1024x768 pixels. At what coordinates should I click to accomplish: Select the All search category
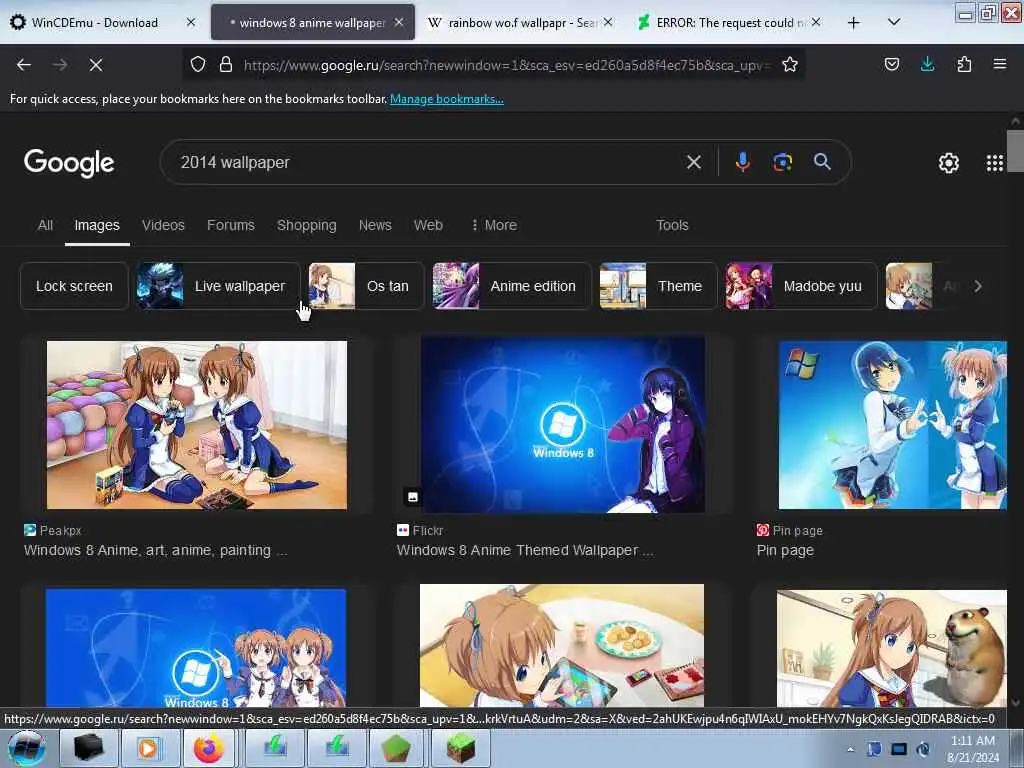click(x=45, y=225)
